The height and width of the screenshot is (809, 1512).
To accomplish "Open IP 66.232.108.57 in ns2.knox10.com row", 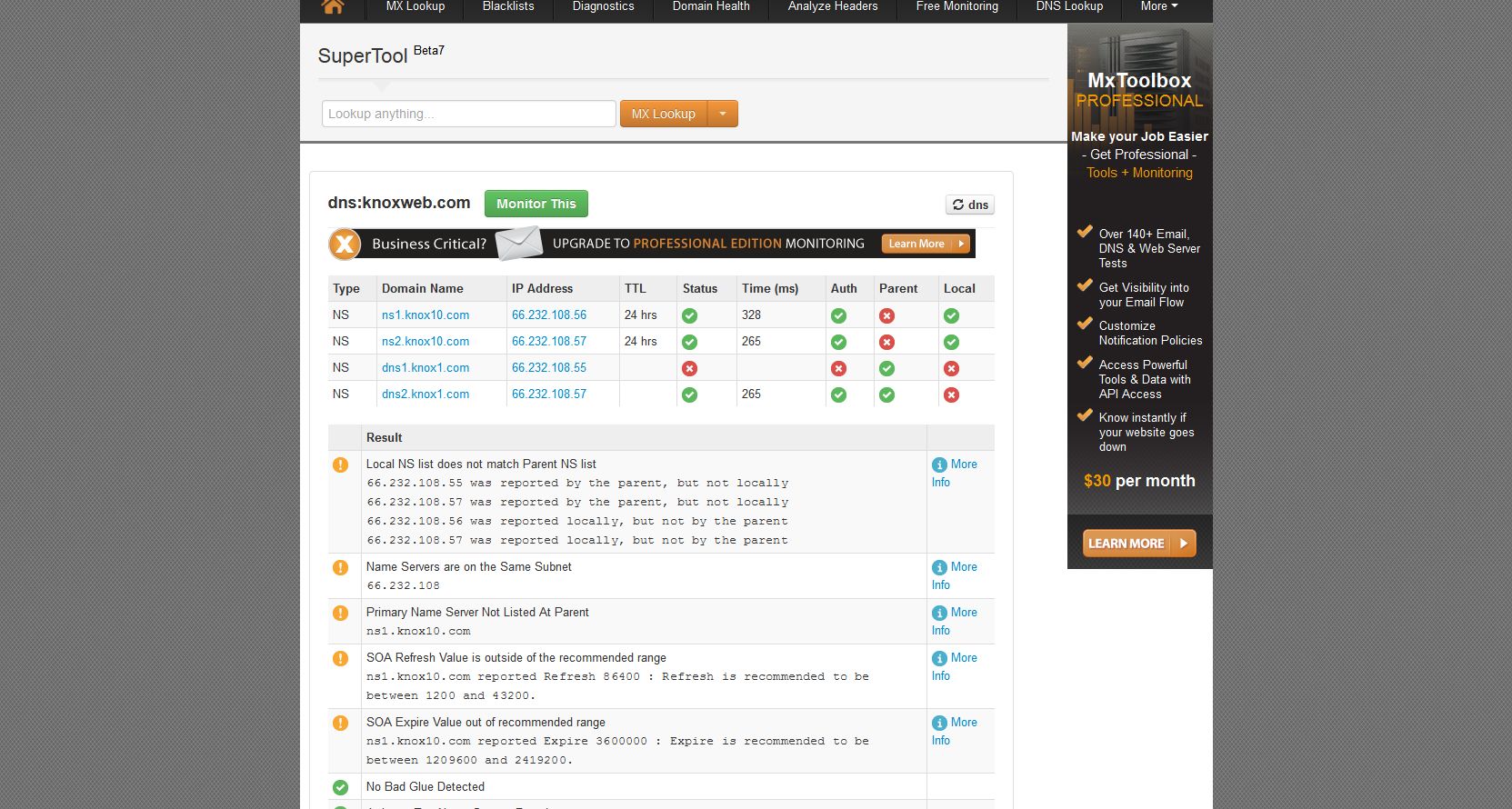I will [x=549, y=341].
